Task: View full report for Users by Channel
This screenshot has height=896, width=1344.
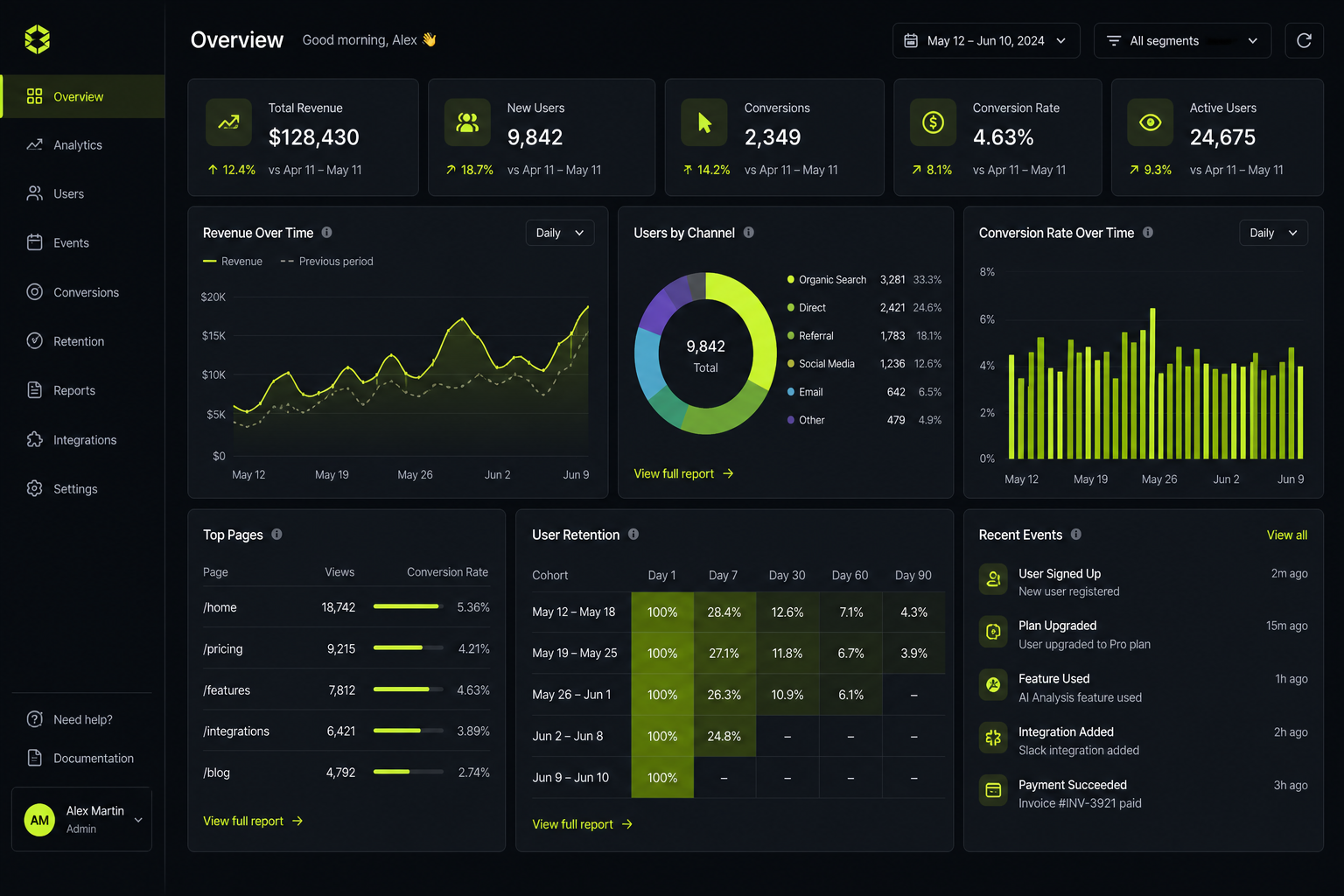Action: click(x=683, y=473)
